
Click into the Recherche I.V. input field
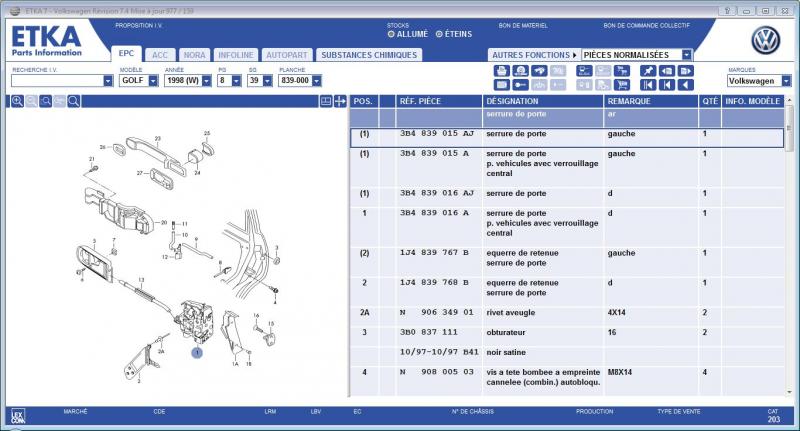(x=57, y=81)
